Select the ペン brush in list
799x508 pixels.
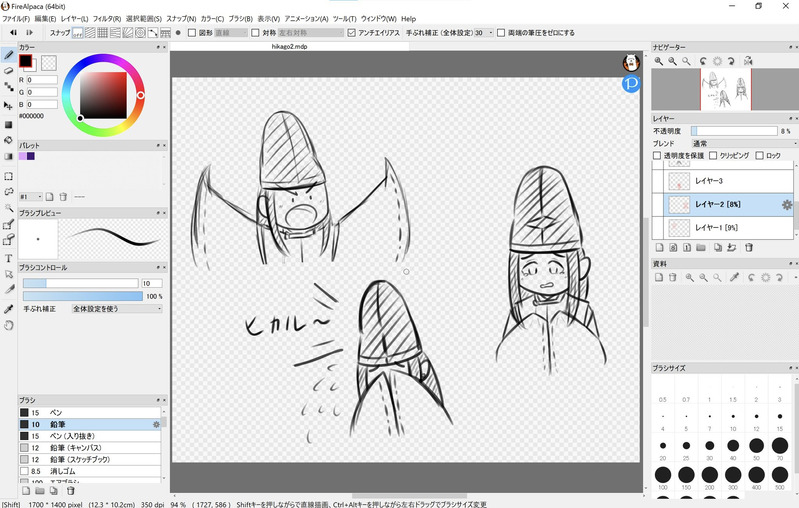coord(90,413)
